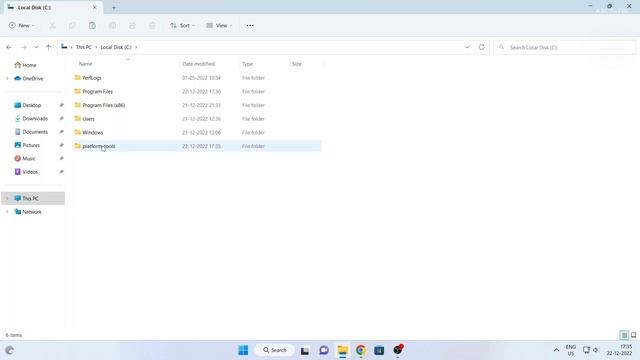Click into Search Local Disk (C:) box
Image resolution: width=640 pixels, height=360 pixels.
(x=564, y=47)
